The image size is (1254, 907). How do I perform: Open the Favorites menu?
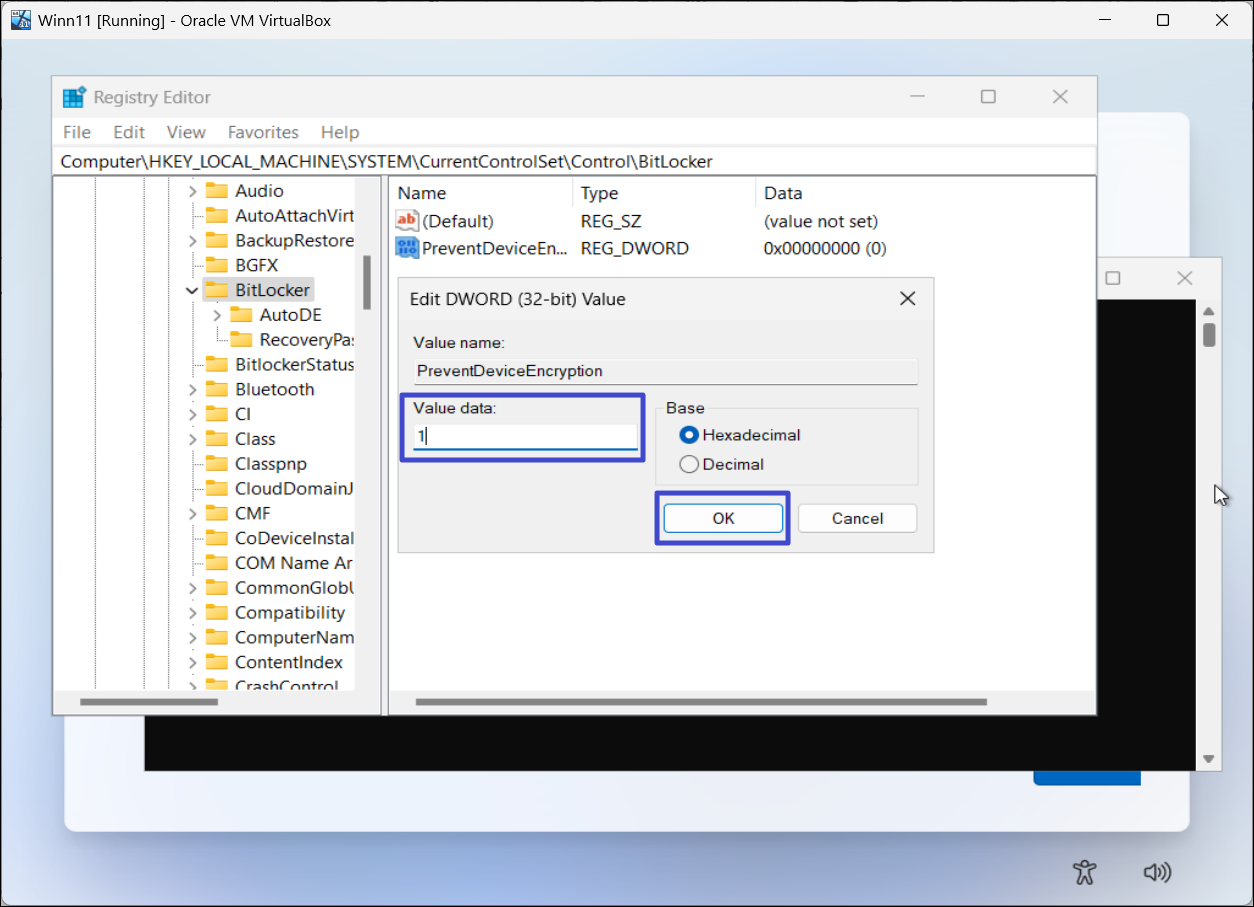pos(263,132)
